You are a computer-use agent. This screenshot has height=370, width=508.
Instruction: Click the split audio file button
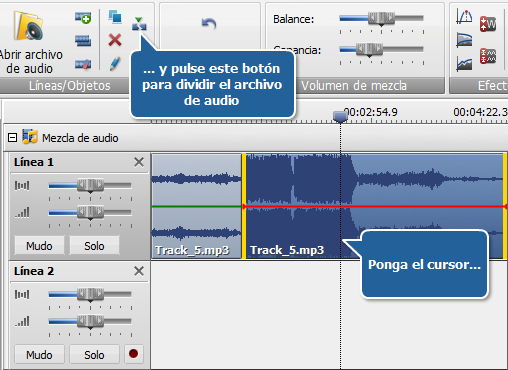139,24
